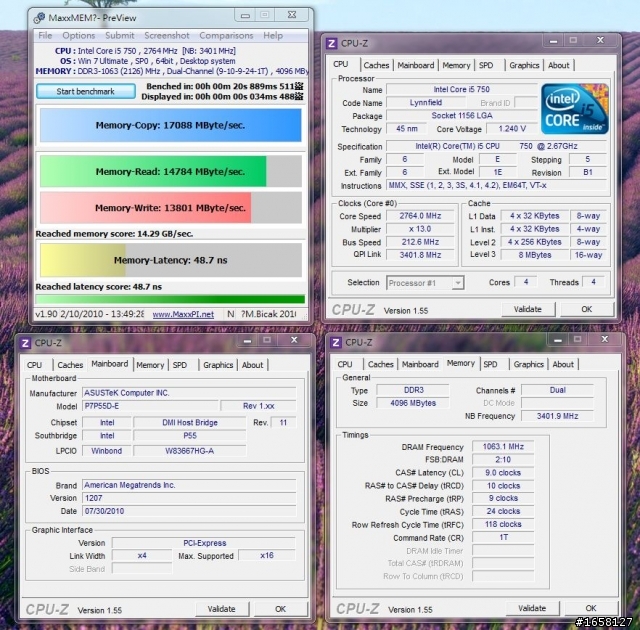Viewport: 640px width, 630px height.
Task: Close the MaxxMEM PreView window
Action: click(292, 15)
